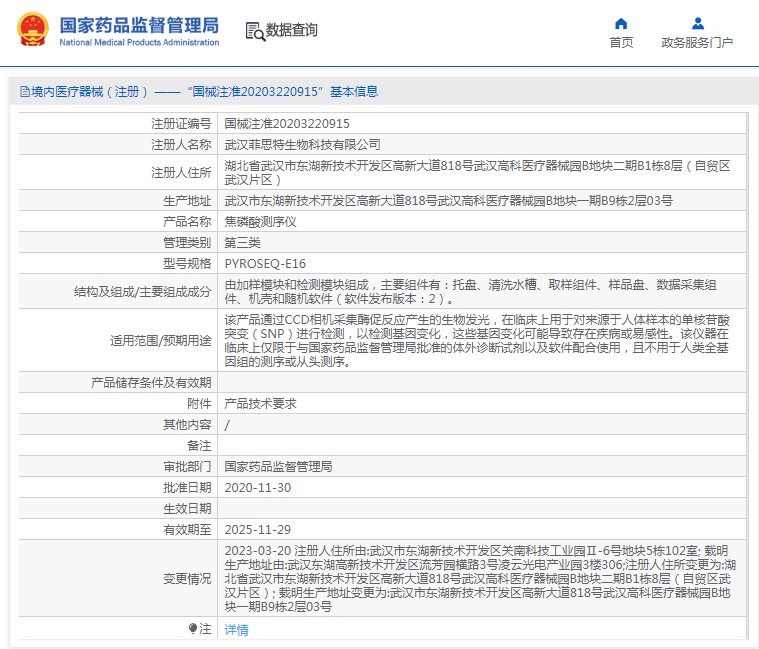Click the model value PYROSEQ-E16
Screen dimensions: 759x649
[260, 263]
